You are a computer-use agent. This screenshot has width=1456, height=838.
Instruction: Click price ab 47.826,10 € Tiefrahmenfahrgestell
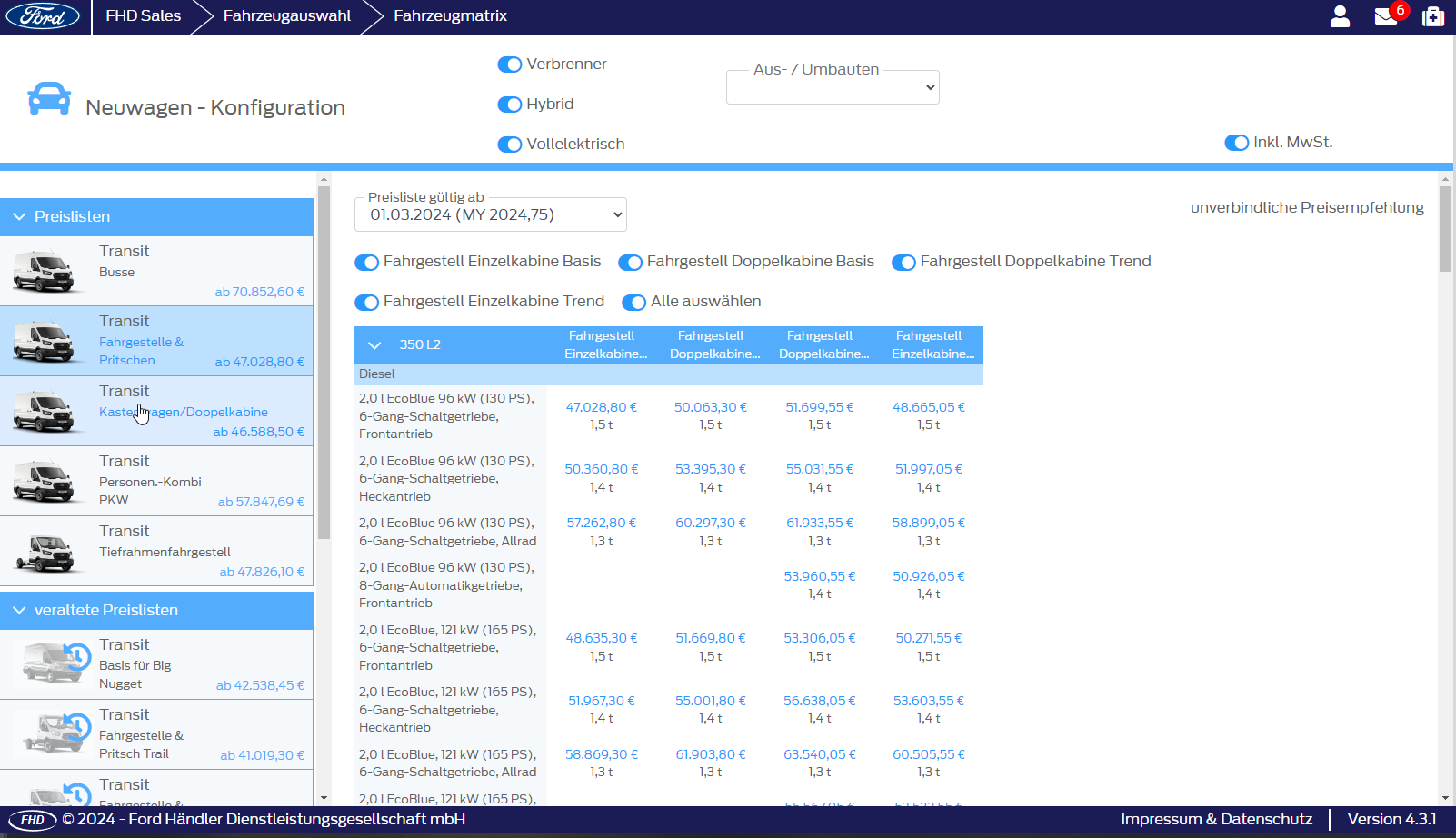click(262, 572)
